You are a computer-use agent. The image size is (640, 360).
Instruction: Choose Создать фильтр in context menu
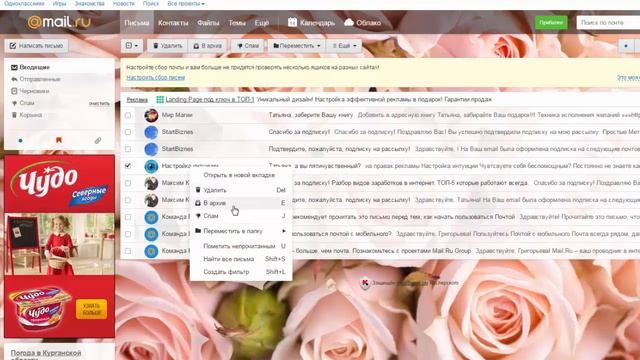[x=241, y=272]
